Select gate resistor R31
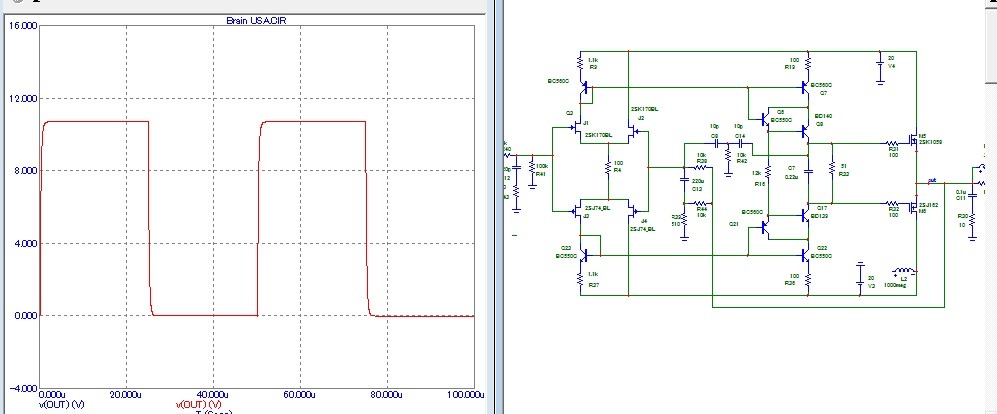 click(x=894, y=142)
